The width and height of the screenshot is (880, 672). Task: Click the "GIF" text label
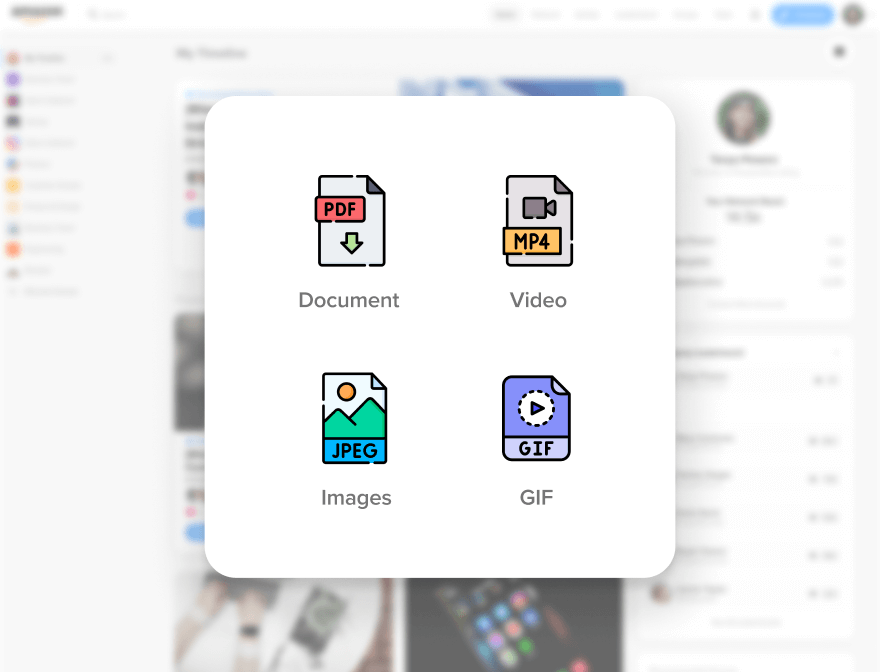pos(536,498)
